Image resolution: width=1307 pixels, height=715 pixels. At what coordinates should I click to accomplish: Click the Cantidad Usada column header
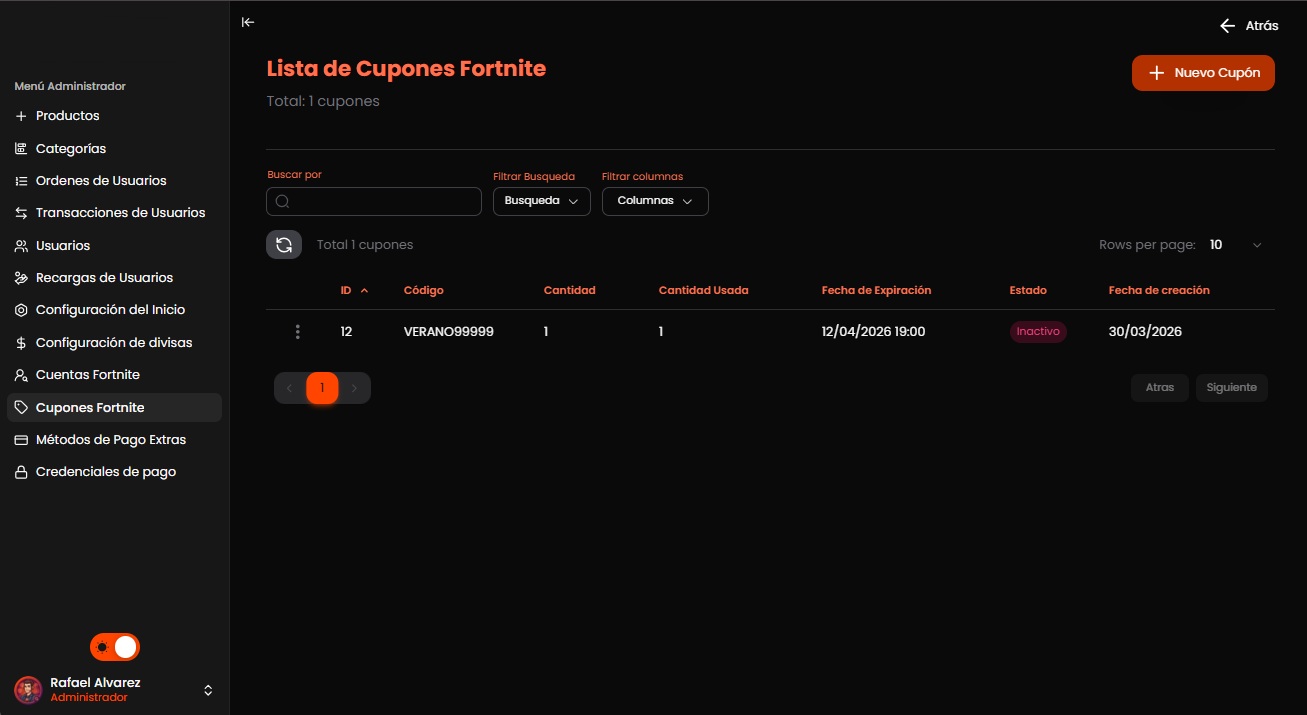click(704, 291)
